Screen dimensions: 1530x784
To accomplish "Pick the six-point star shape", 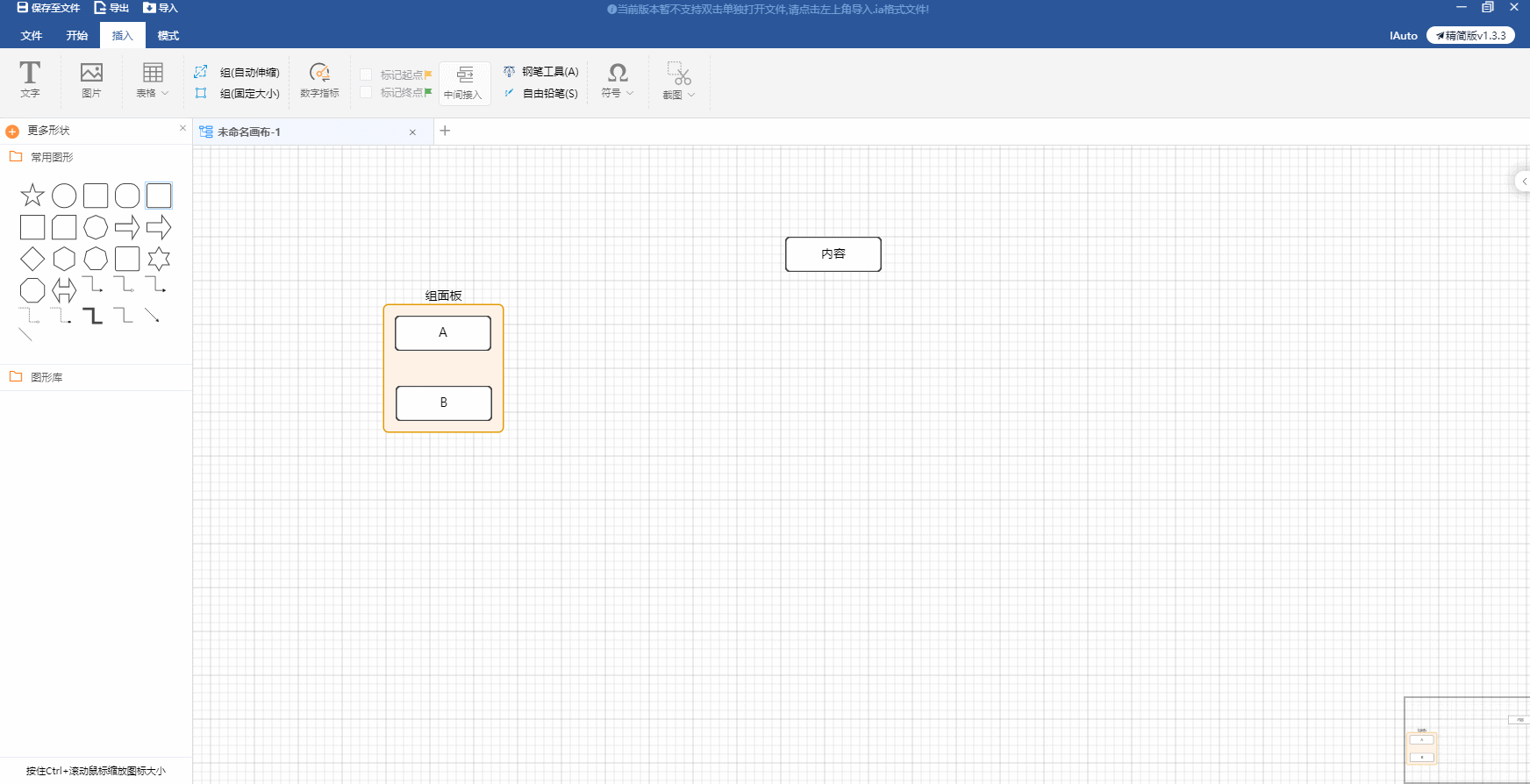I will click(159, 259).
